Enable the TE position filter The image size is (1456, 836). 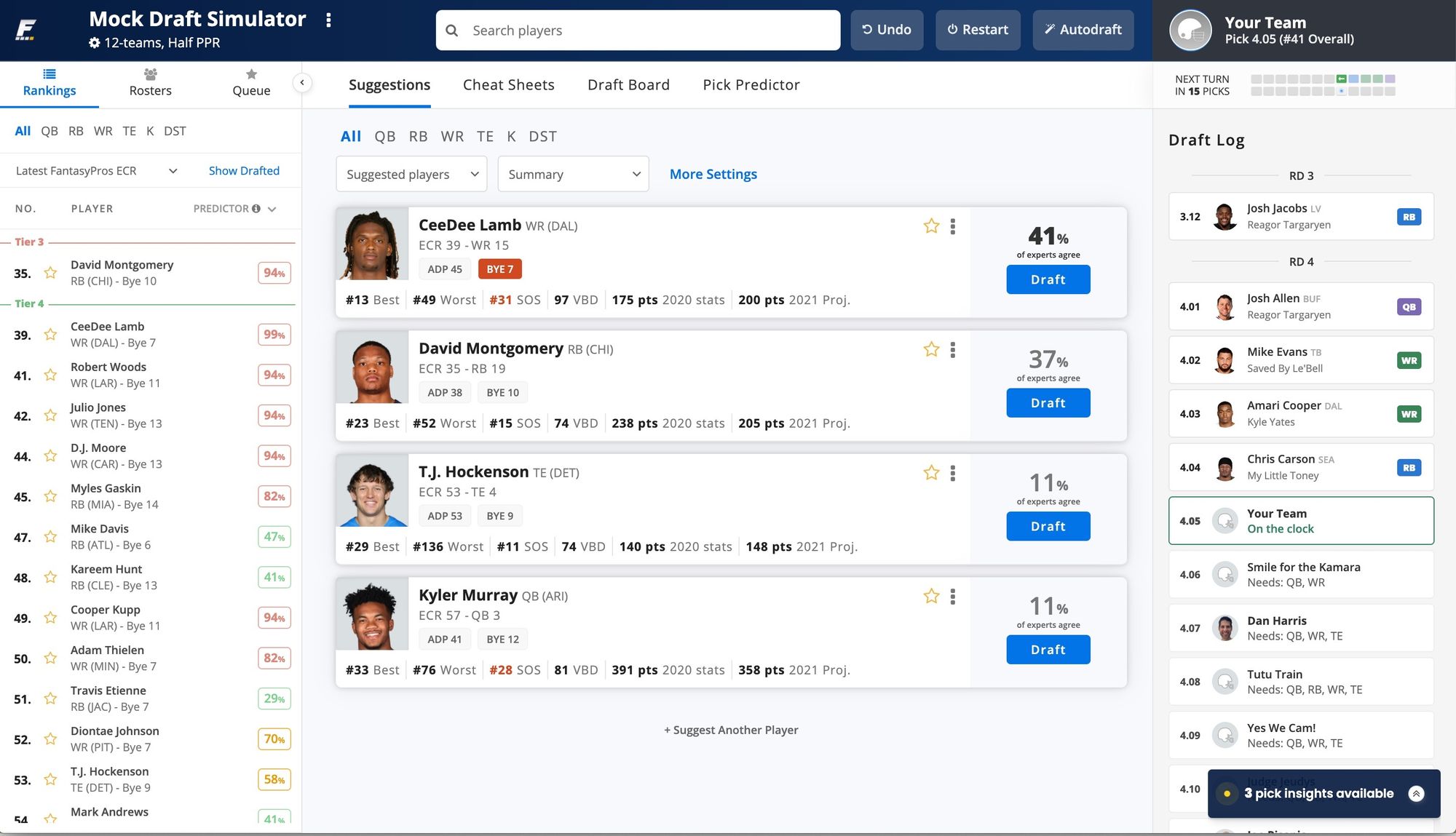(484, 135)
